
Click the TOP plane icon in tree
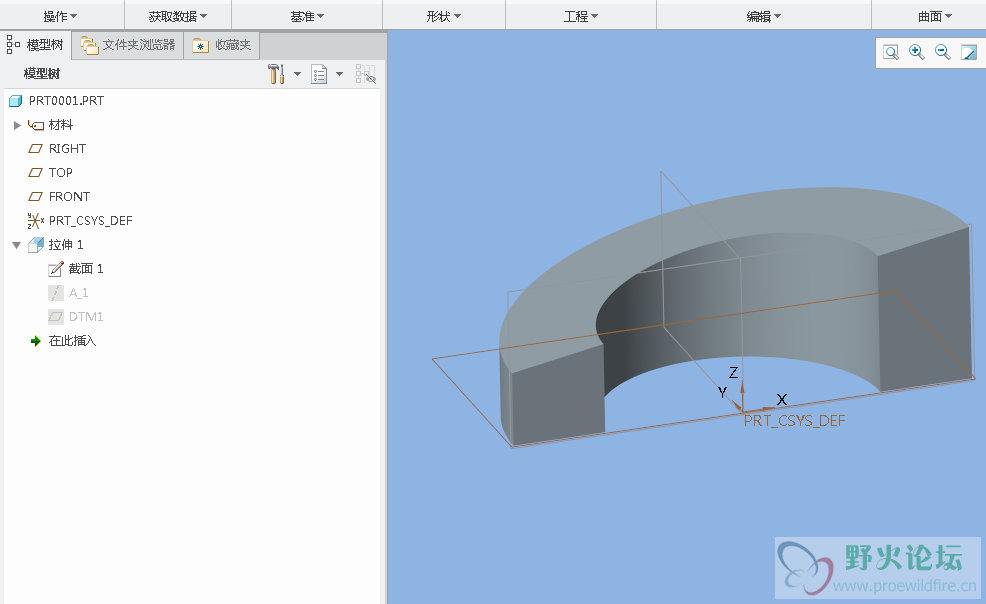(36, 173)
